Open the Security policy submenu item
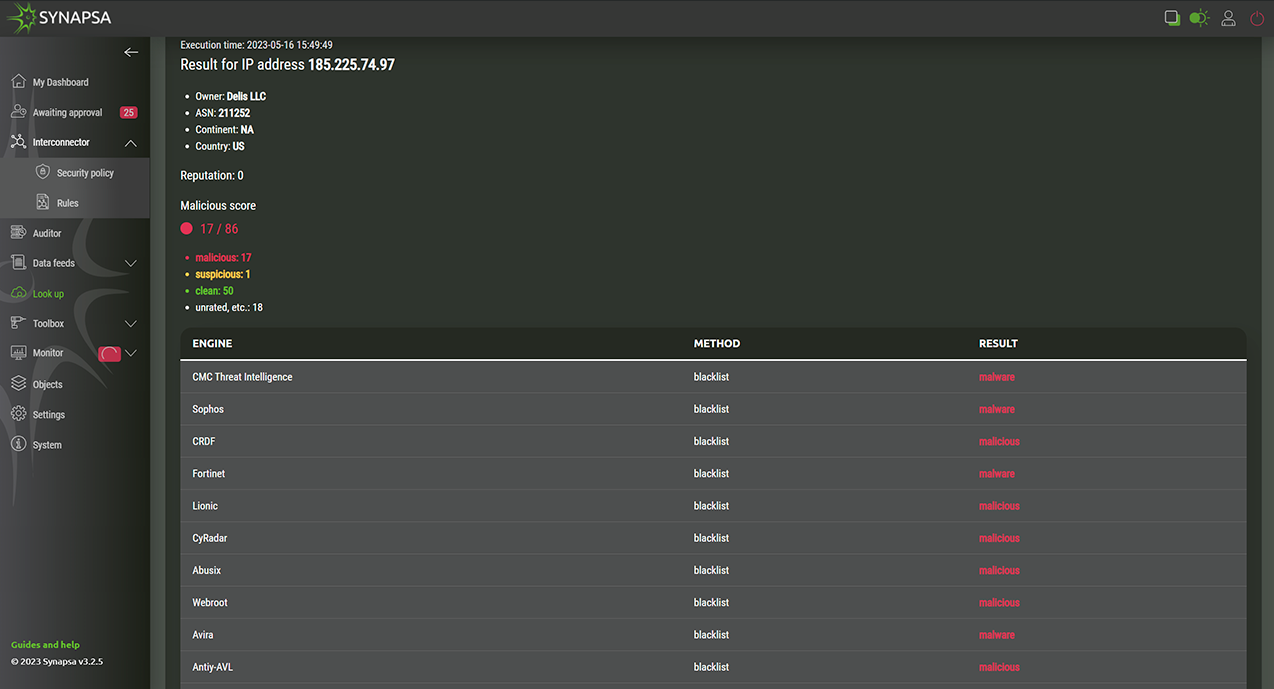Viewport: 1274px width, 689px height. pyautogui.click(x=85, y=173)
